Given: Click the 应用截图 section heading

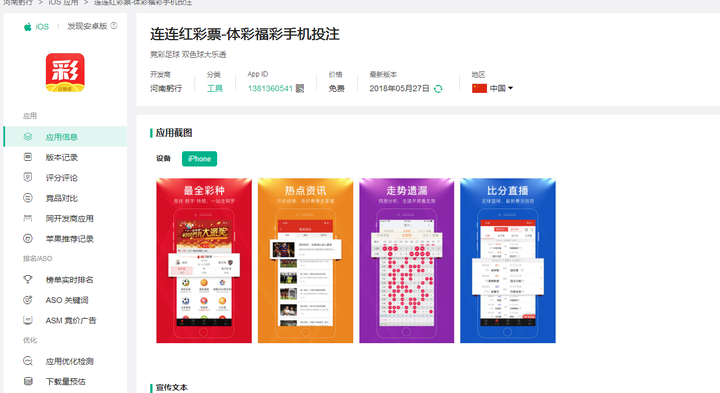Looking at the screenshot, I should point(174,133).
